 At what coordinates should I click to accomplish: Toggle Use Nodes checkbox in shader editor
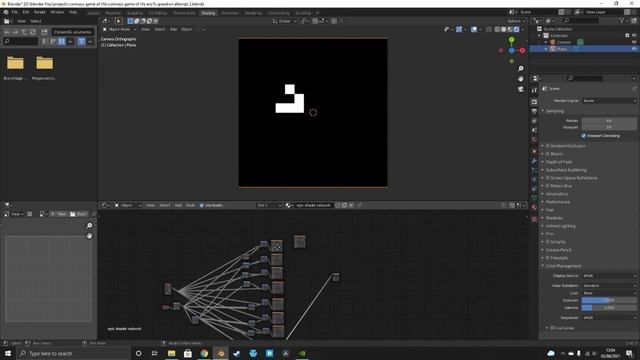click(x=202, y=205)
